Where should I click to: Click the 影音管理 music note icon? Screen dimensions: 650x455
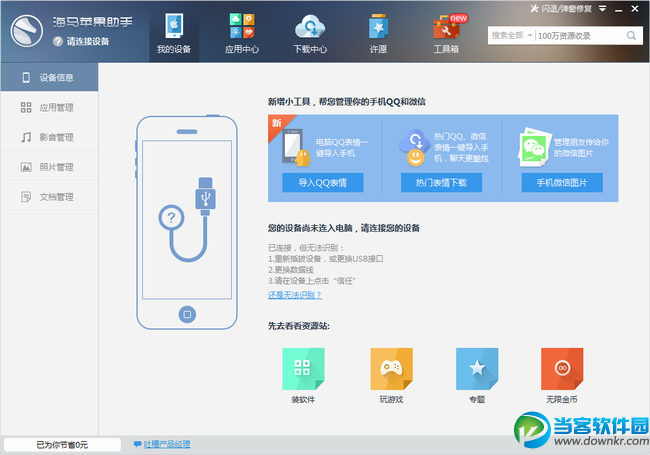click(26, 137)
